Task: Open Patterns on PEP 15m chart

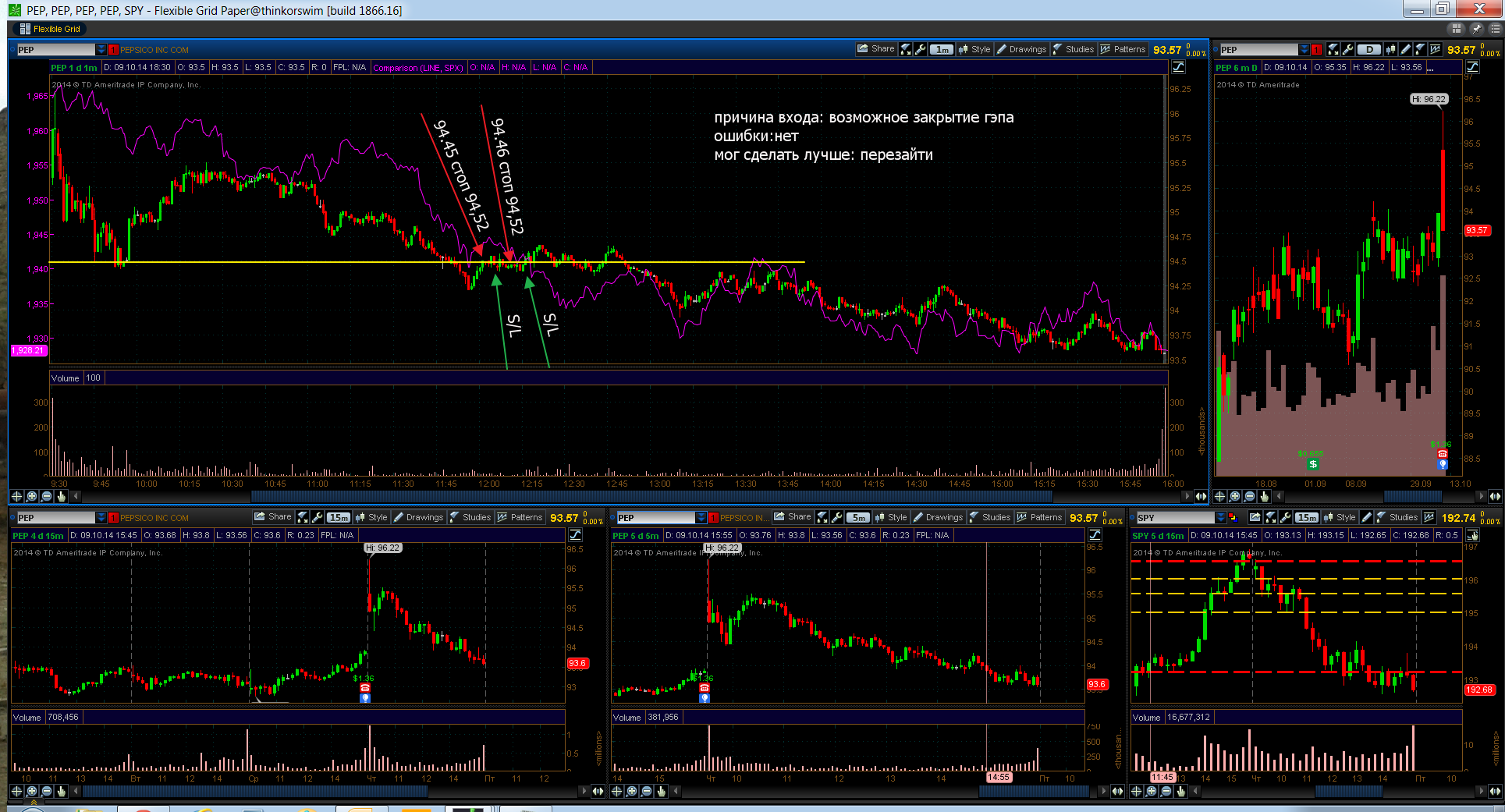Action: [520, 517]
